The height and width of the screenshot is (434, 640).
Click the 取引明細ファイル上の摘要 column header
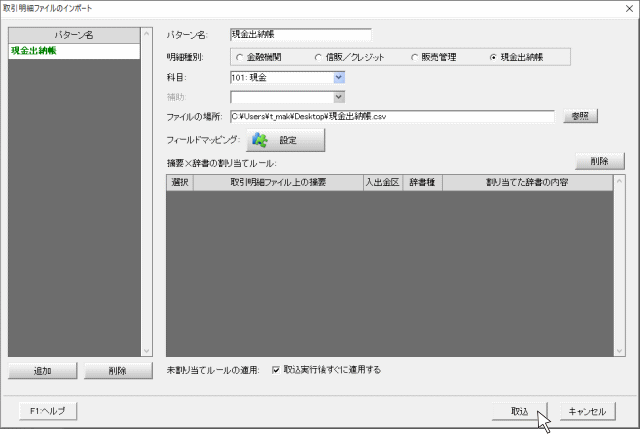[x=278, y=183]
